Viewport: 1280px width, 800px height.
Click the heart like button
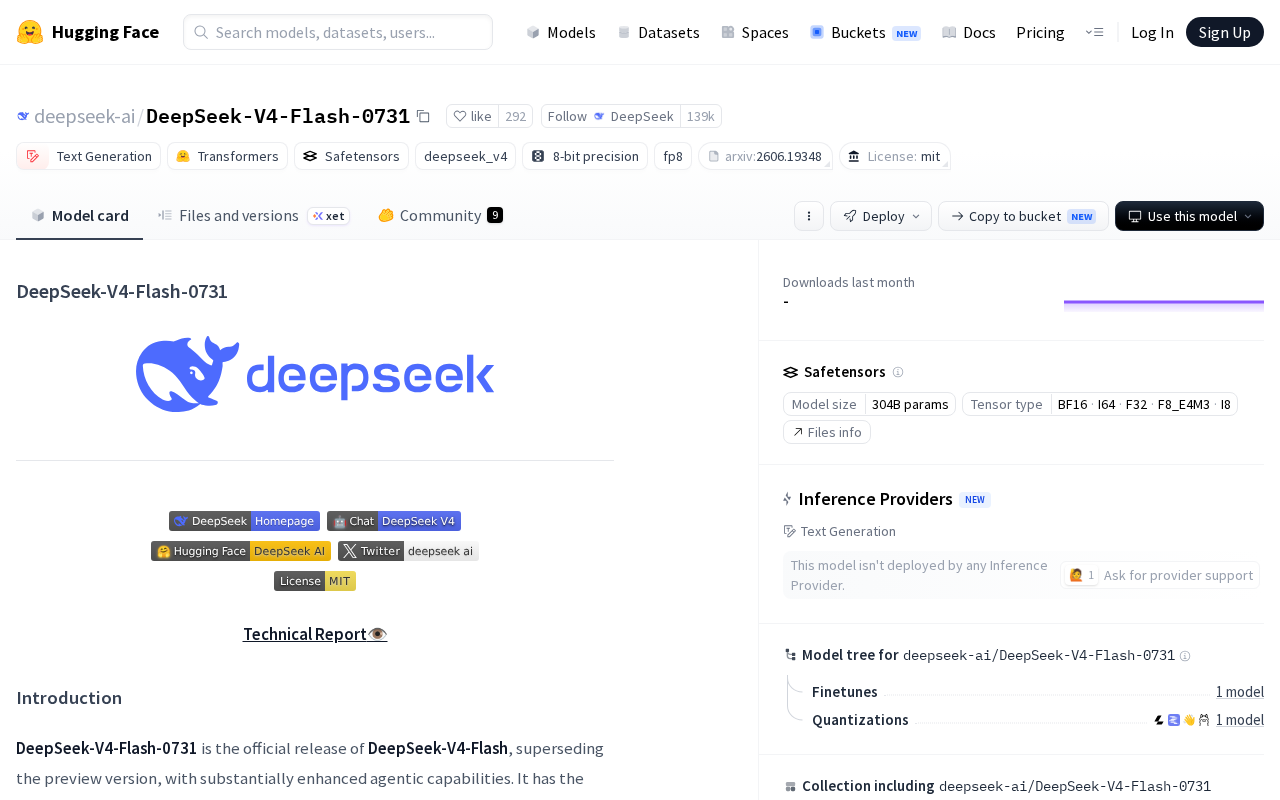tap(472, 116)
